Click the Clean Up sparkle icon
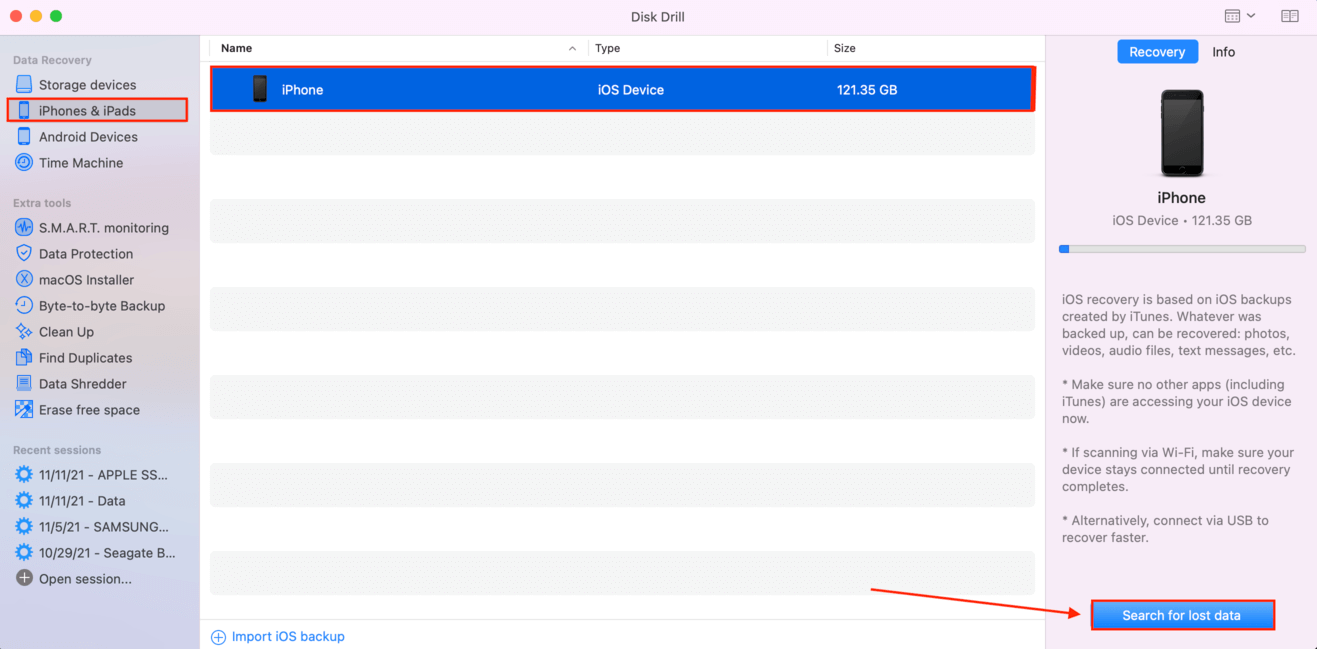 (x=24, y=332)
